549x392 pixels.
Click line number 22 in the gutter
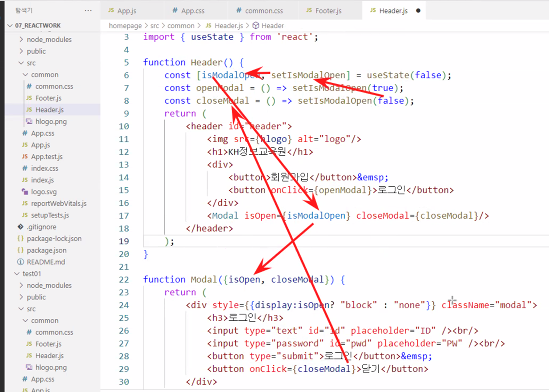(124, 280)
